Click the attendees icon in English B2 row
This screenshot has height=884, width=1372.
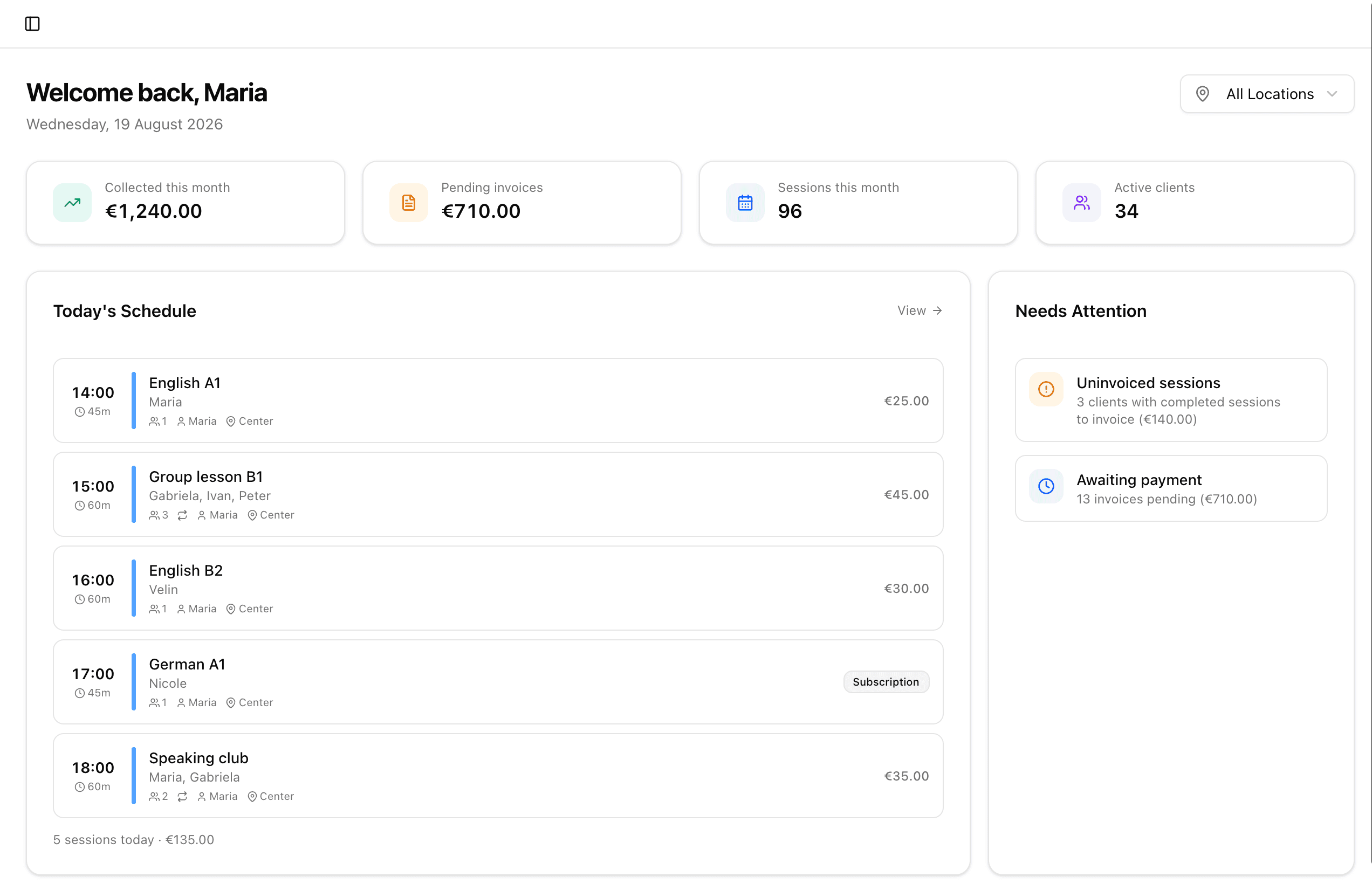tap(154, 609)
